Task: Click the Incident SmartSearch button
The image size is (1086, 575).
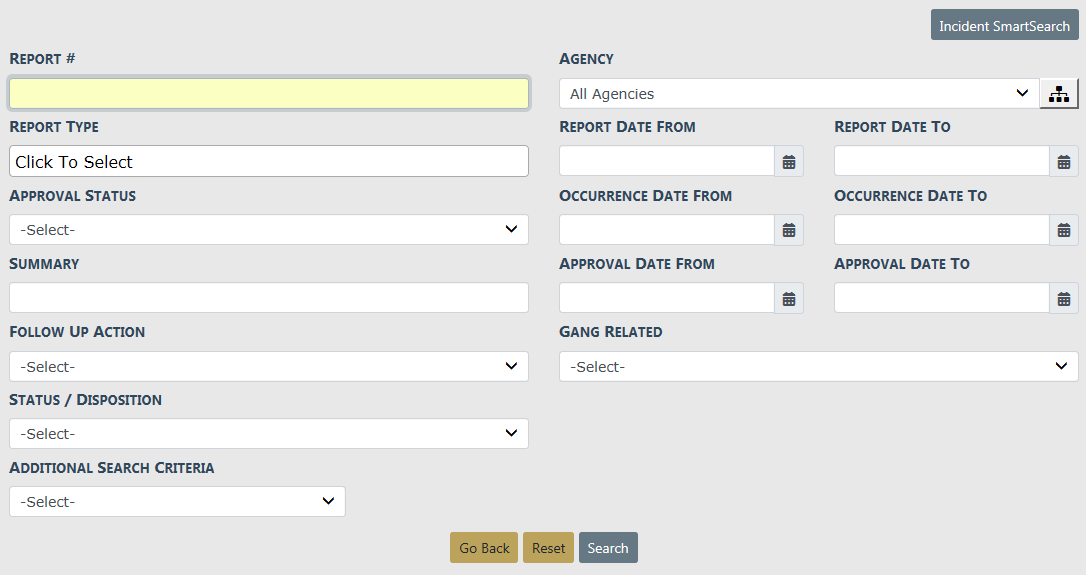Action: tap(1004, 26)
